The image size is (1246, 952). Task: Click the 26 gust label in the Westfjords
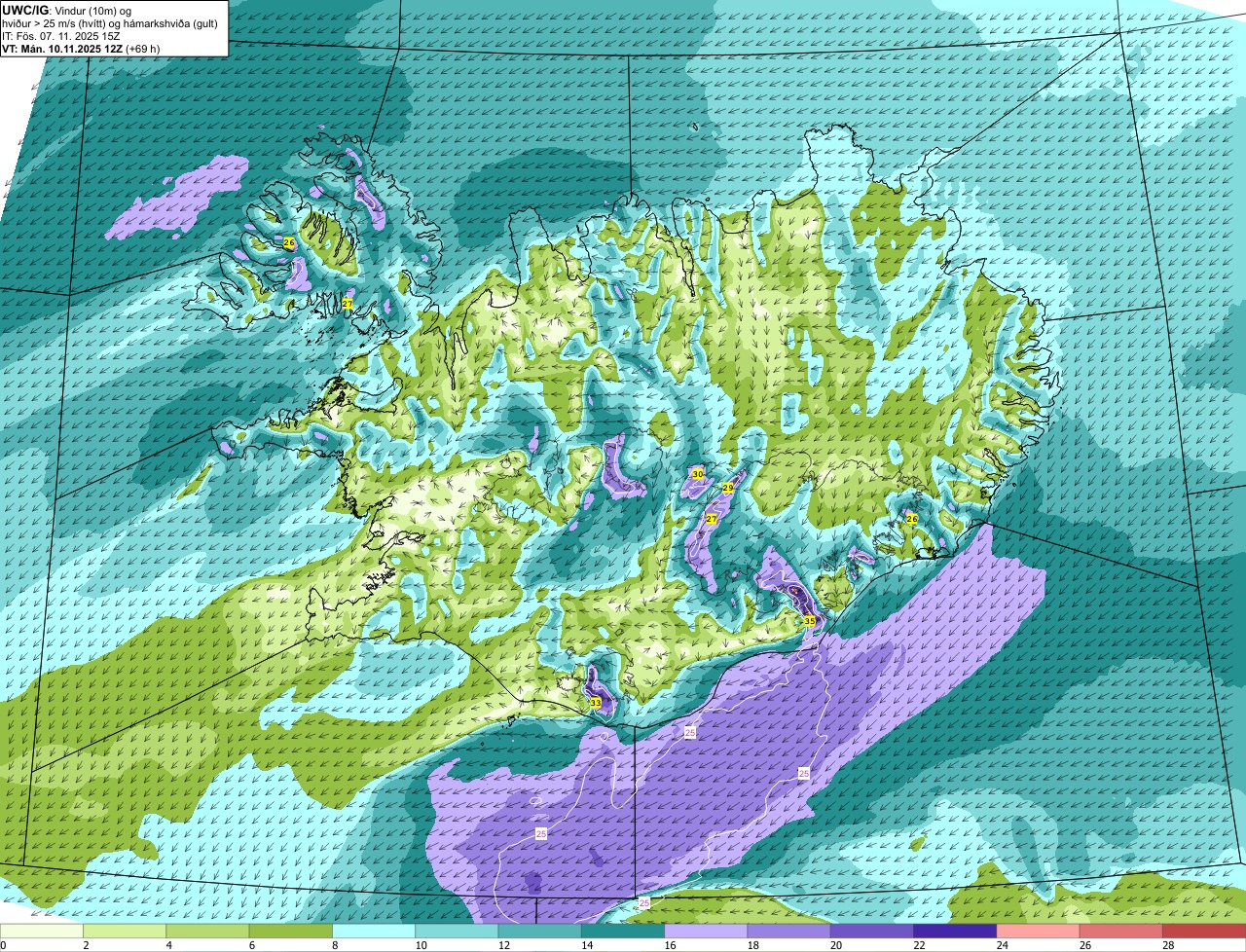pyautogui.click(x=289, y=242)
